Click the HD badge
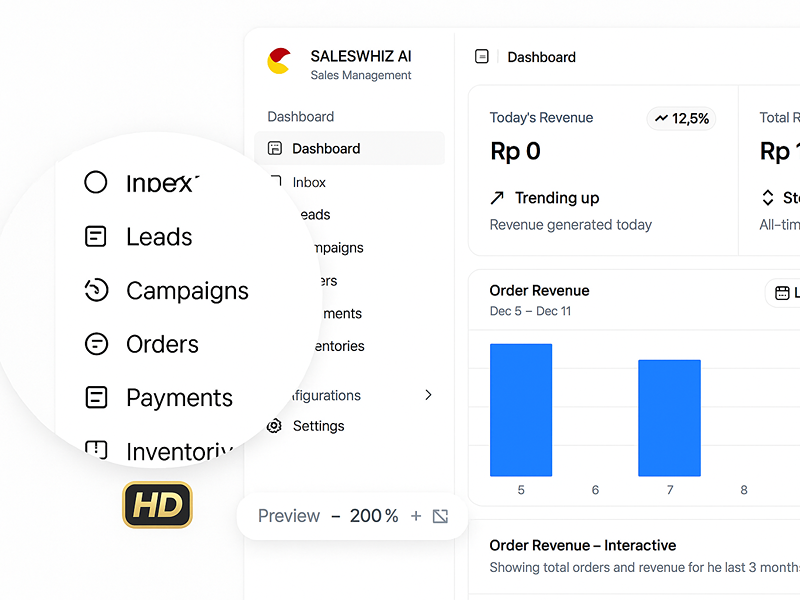The height and width of the screenshot is (600, 800). [158, 505]
